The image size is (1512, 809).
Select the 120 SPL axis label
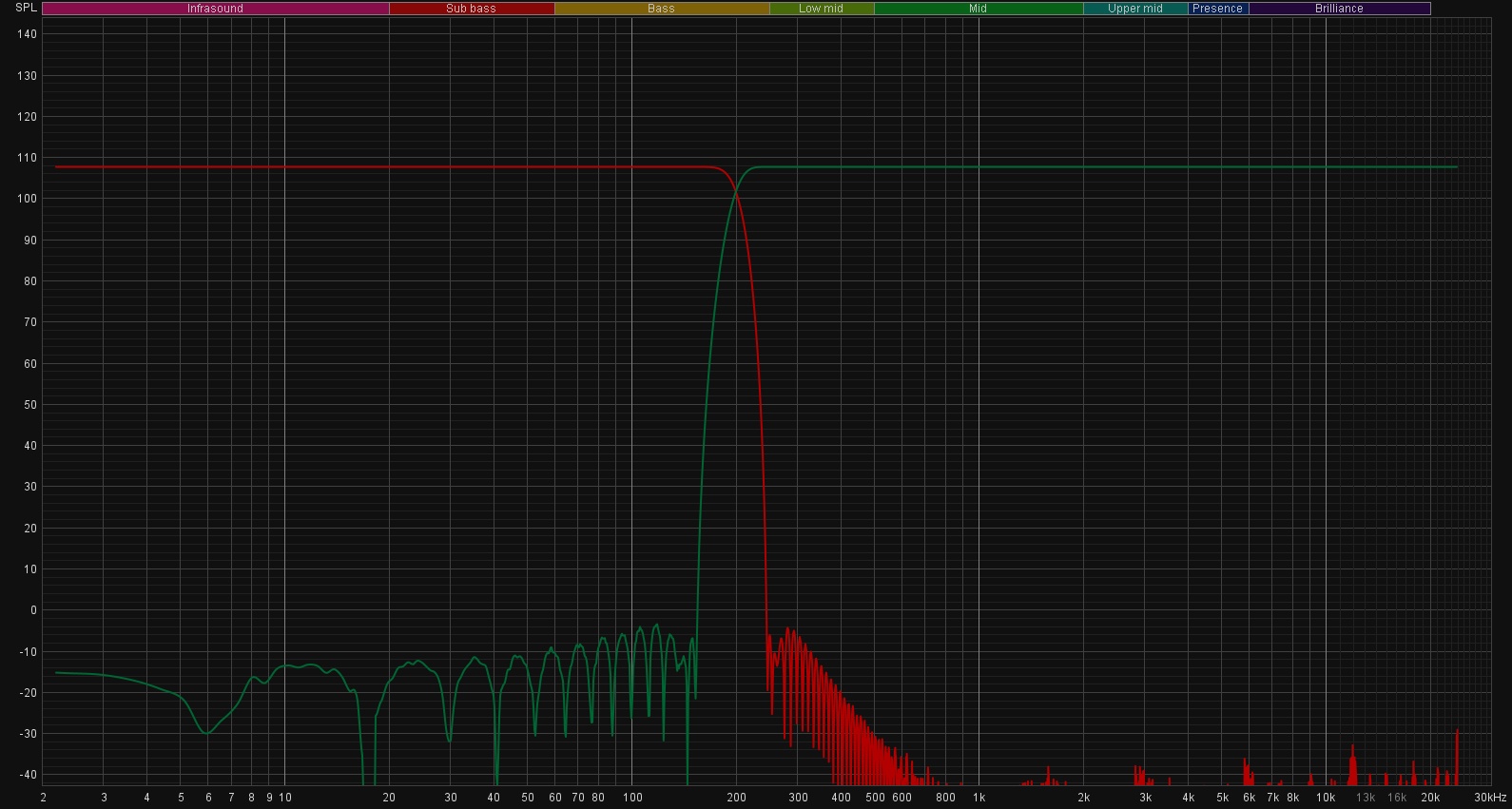27,117
